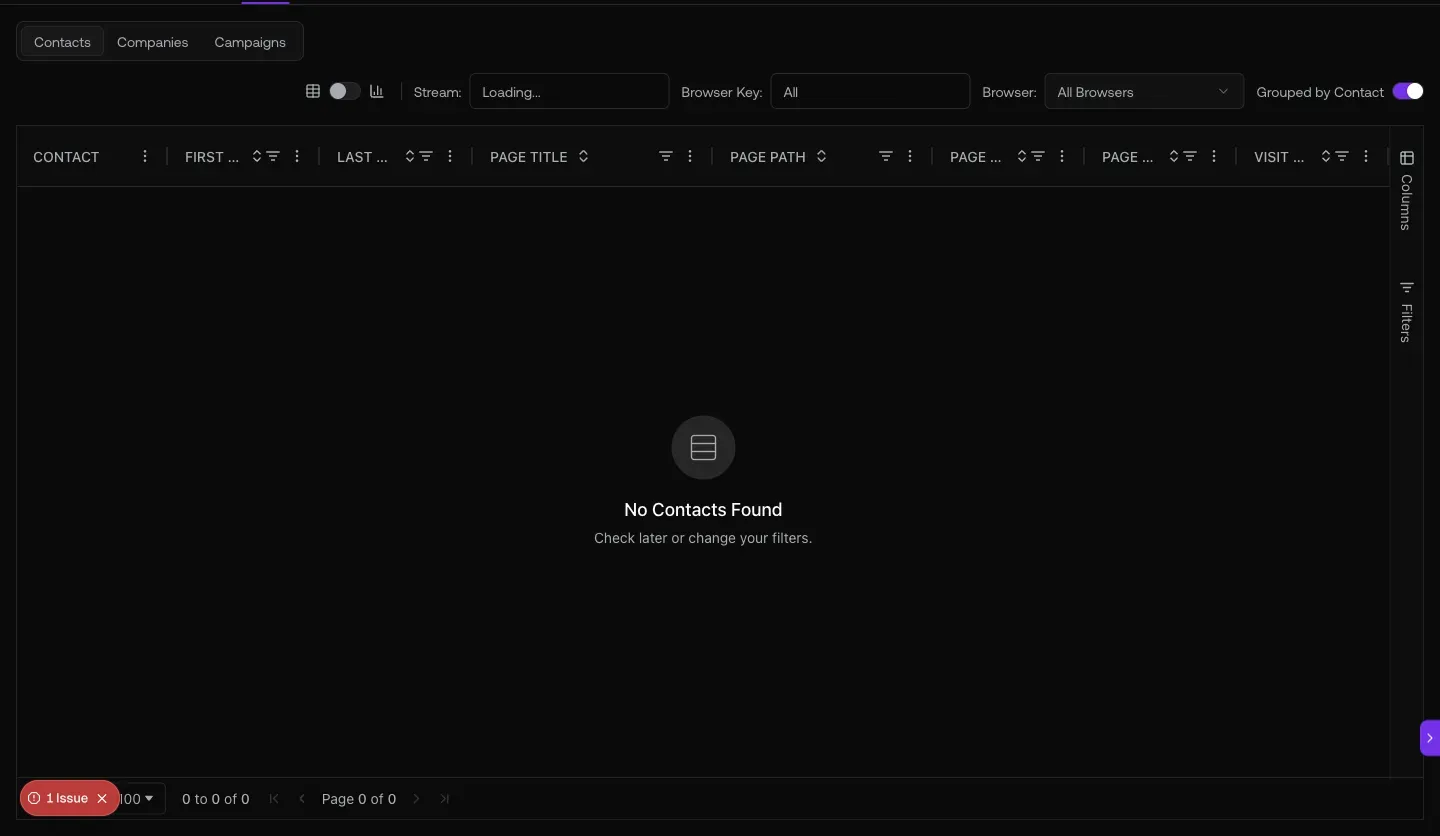
Task: Click the 'Stream:' label
Action: (x=437, y=91)
